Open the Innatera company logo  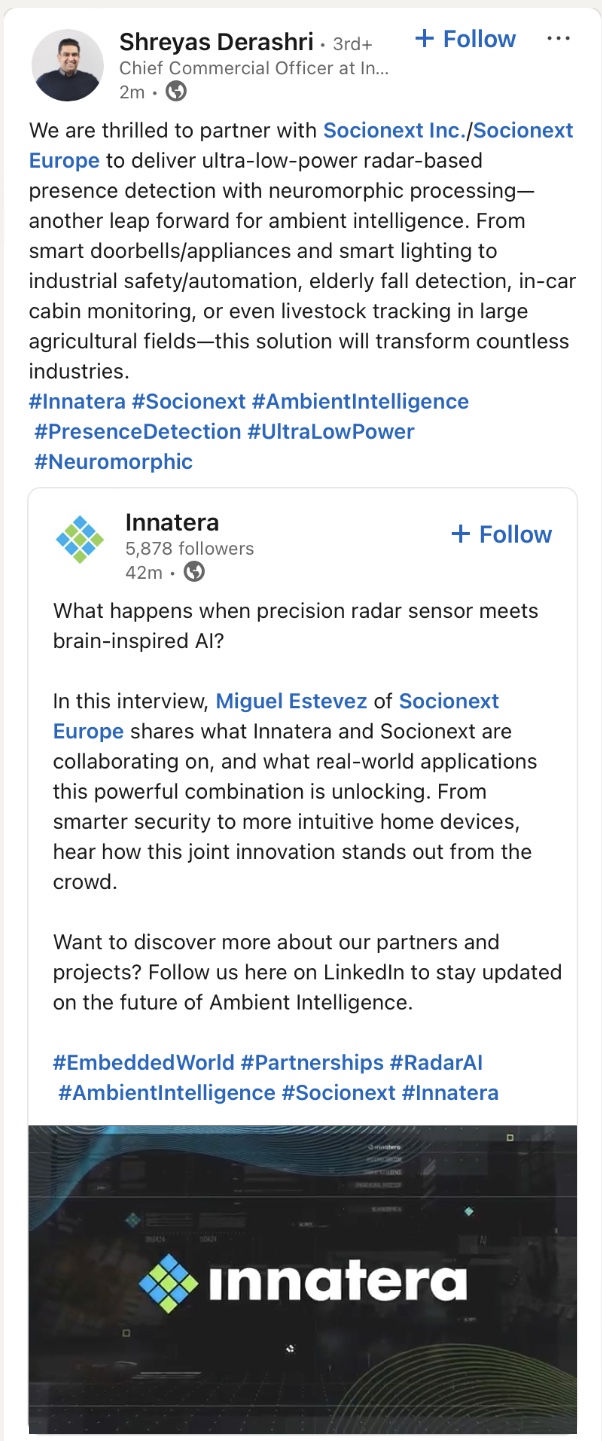pos(80,540)
